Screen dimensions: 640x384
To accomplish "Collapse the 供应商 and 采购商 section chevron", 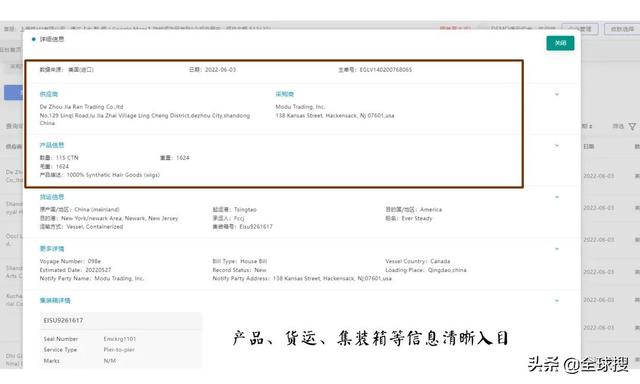I will pos(557,95).
